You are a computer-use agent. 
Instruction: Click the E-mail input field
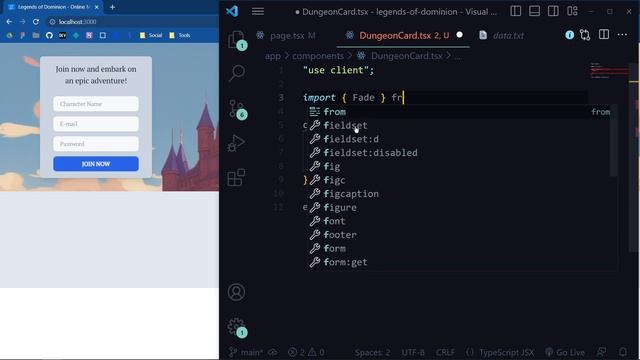(96, 124)
